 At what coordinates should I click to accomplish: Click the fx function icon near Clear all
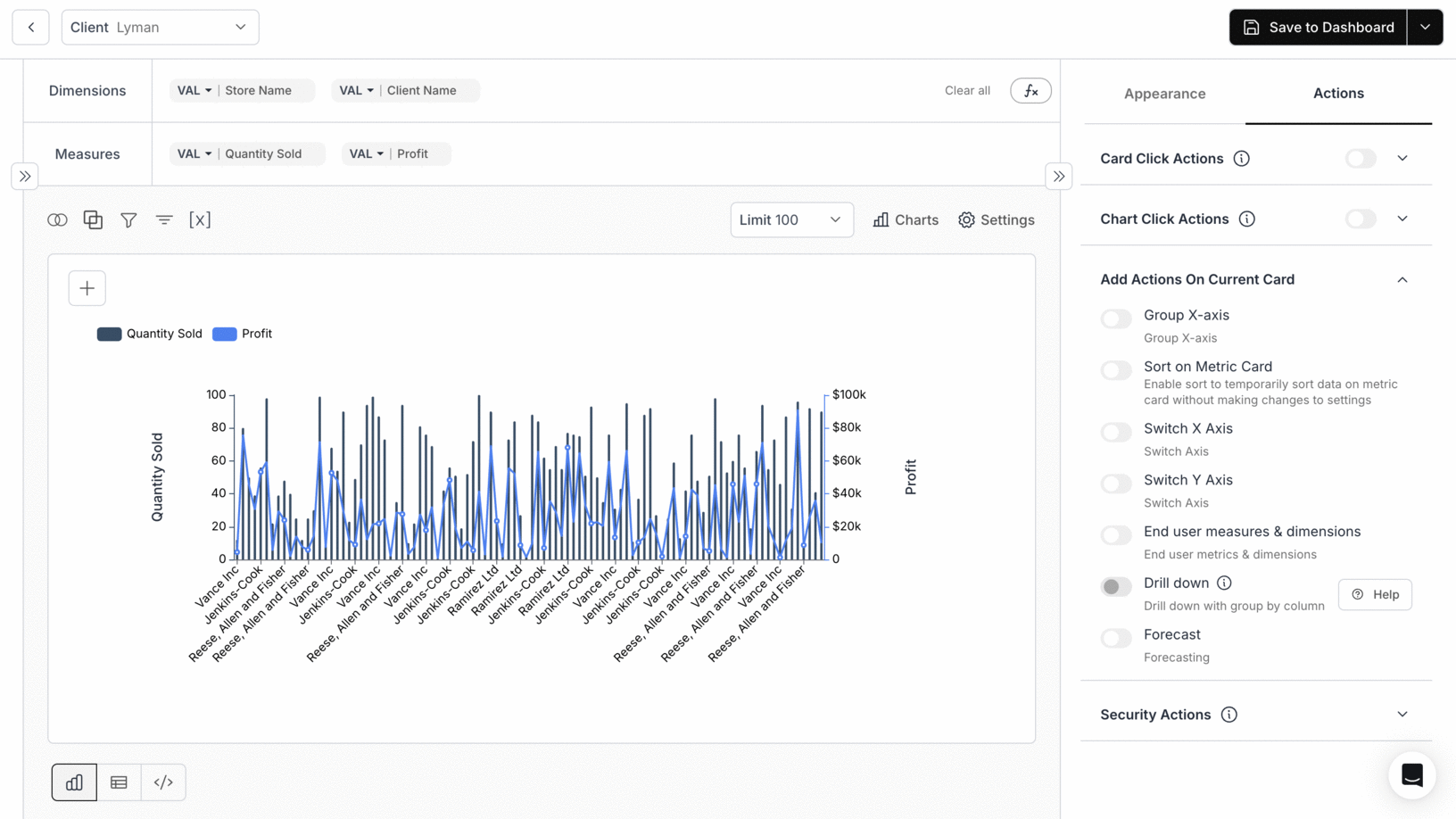(x=1030, y=90)
